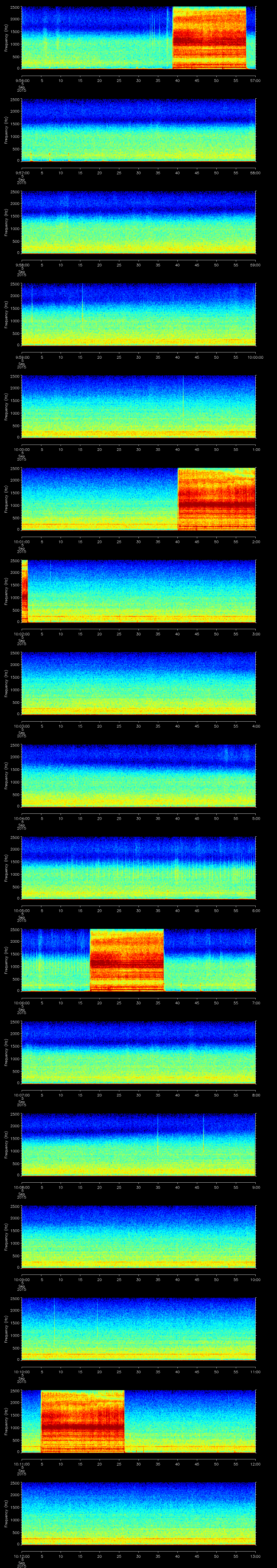The height and width of the screenshot is (1568, 277).
Task: Click the red broadband event in the 10:06 spectrogram
Action: [x=127, y=959]
